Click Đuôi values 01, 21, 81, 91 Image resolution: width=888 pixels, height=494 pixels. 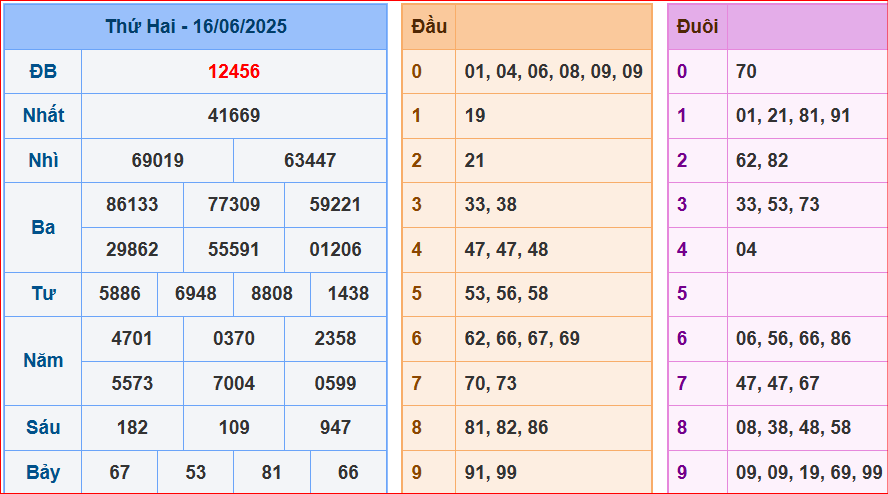pyautogui.click(x=793, y=116)
